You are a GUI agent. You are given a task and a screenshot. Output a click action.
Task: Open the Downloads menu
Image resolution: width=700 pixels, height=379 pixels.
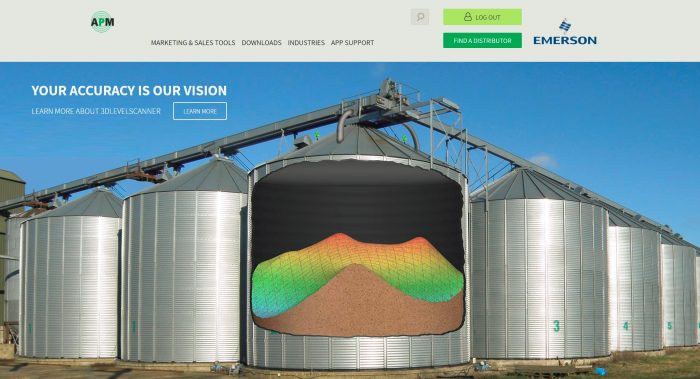tap(262, 42)
